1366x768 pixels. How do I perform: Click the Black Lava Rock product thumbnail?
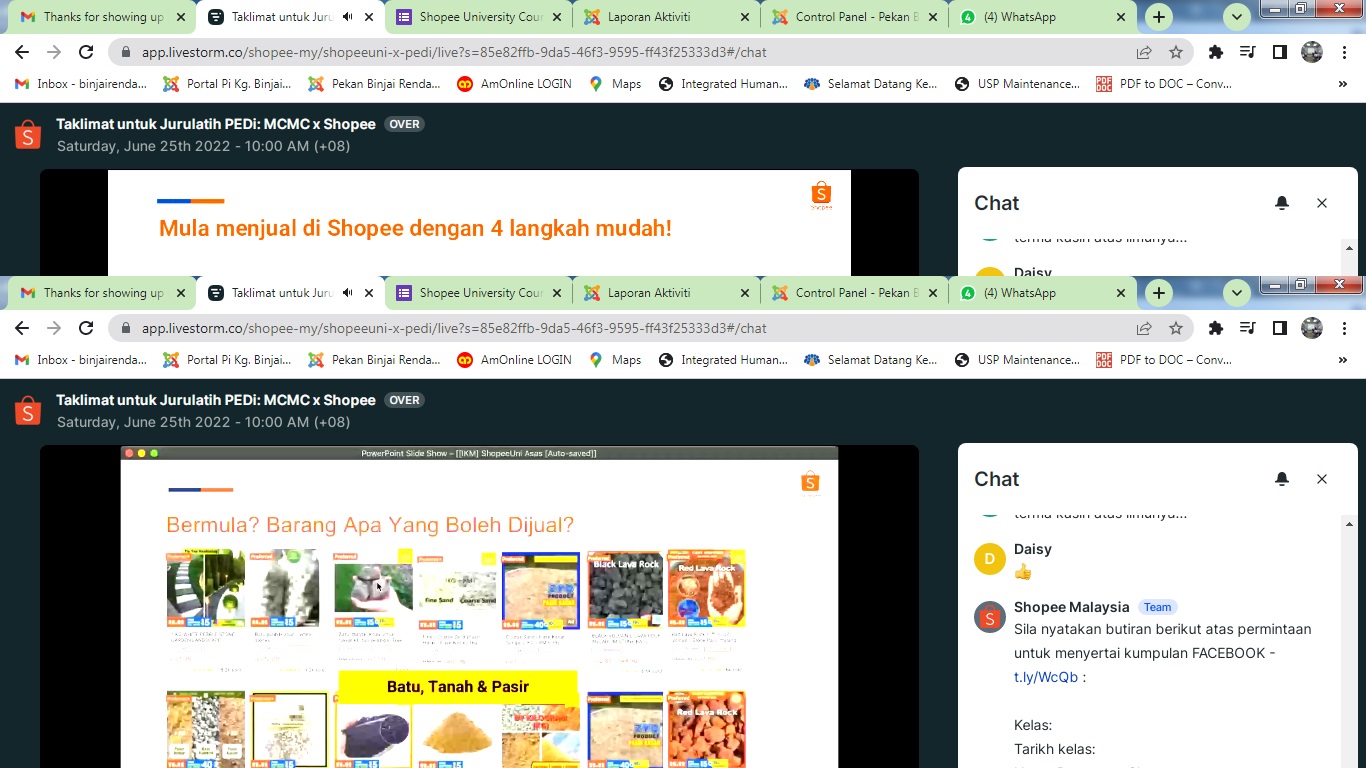tap(625, 590)
